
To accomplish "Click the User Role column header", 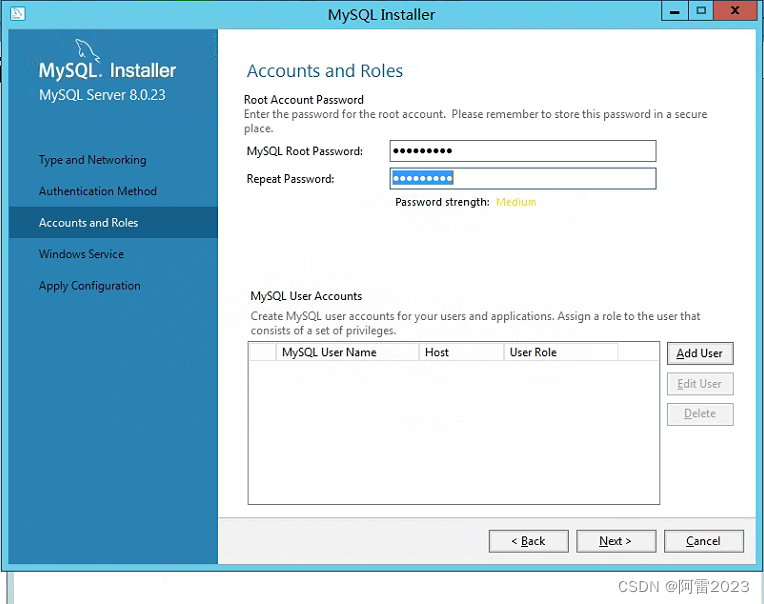I will [560, 352].
